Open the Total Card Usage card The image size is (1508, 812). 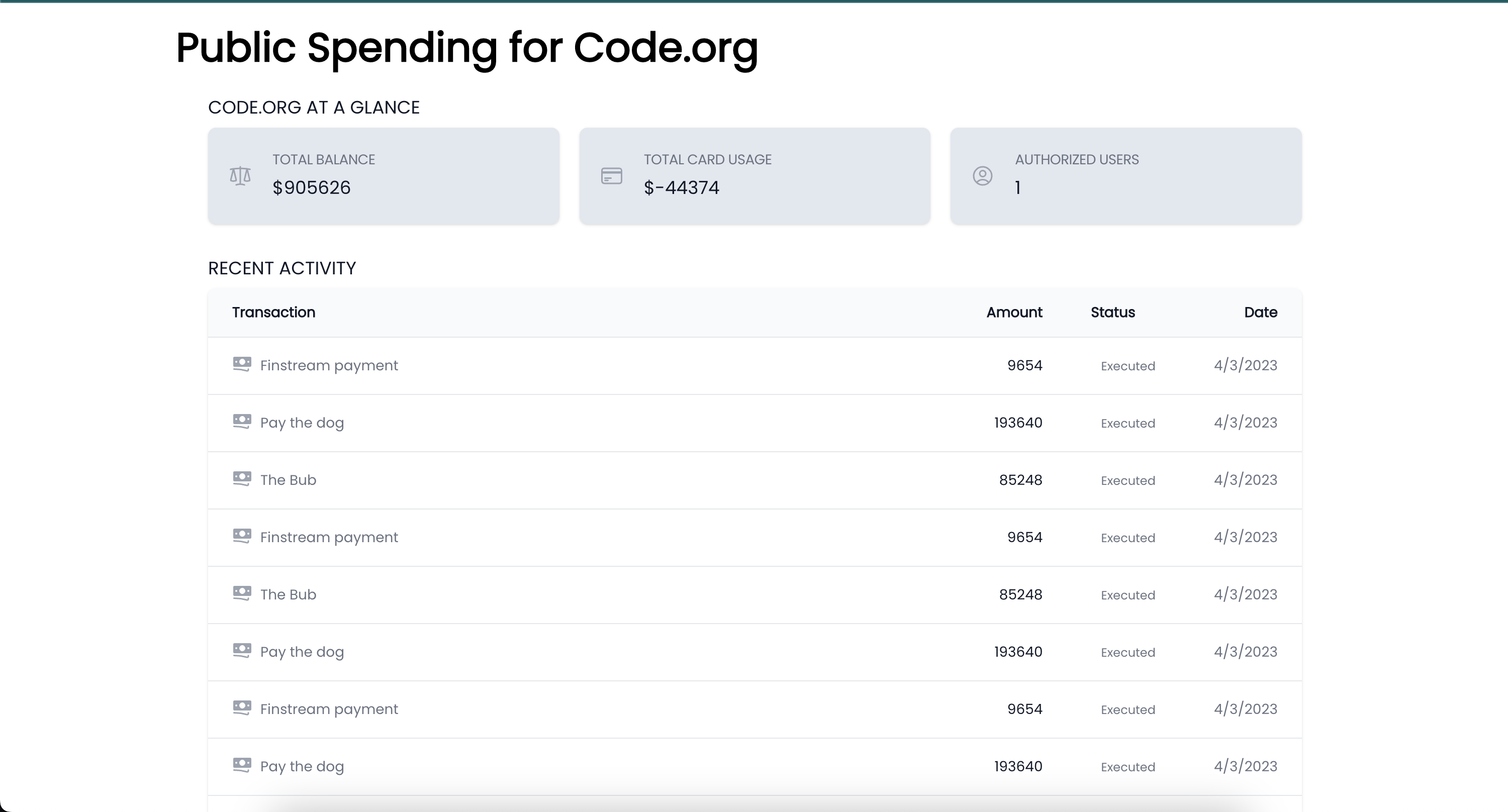pos(755,175)
